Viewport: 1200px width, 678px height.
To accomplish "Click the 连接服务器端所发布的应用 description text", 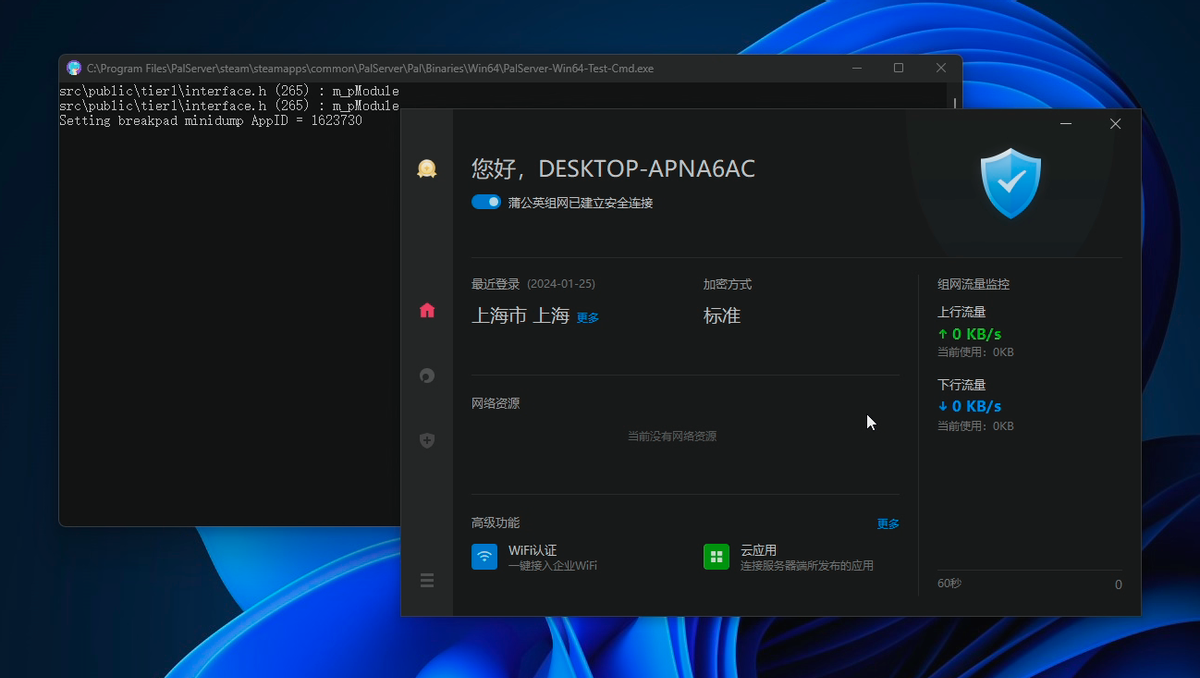I will (807, 566).
